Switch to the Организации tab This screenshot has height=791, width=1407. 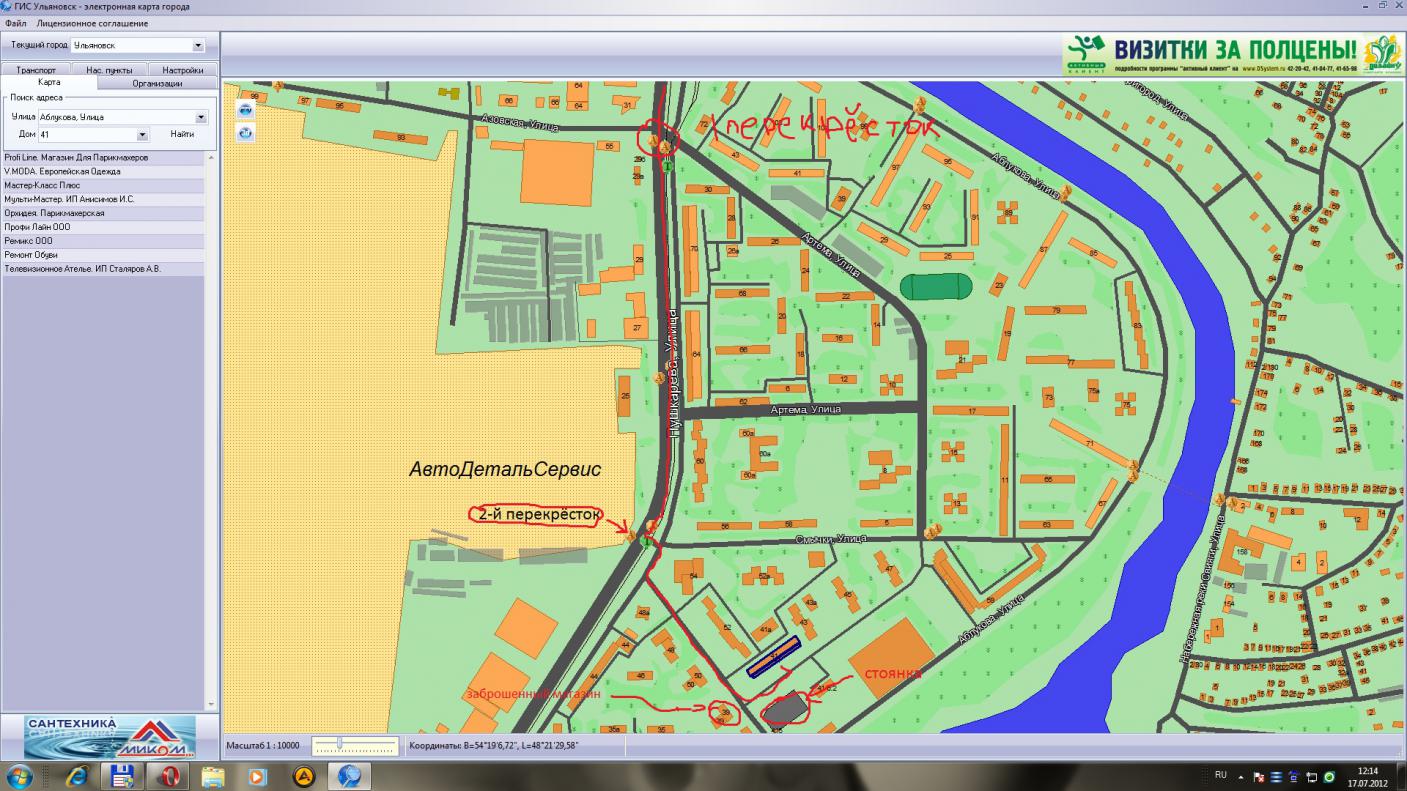tap(157, 83)
